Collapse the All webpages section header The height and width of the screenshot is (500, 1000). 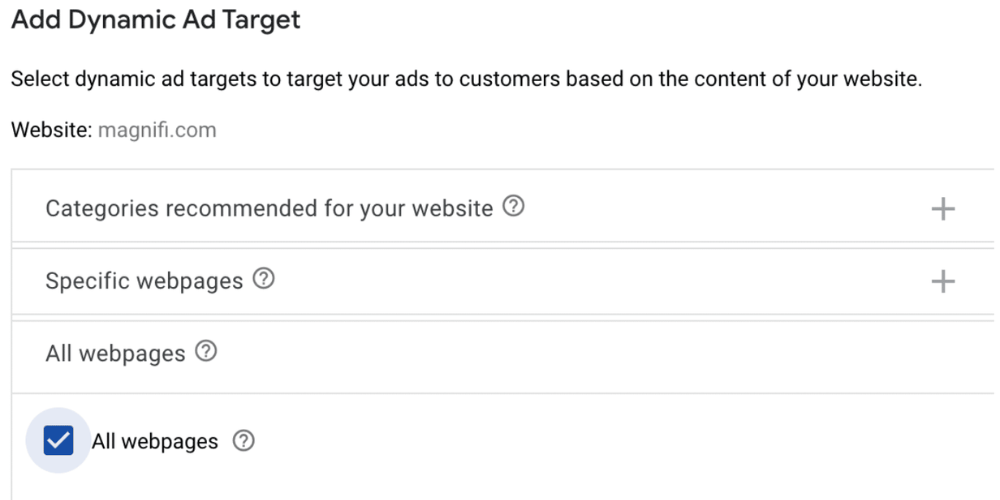[x=115, y=353]
